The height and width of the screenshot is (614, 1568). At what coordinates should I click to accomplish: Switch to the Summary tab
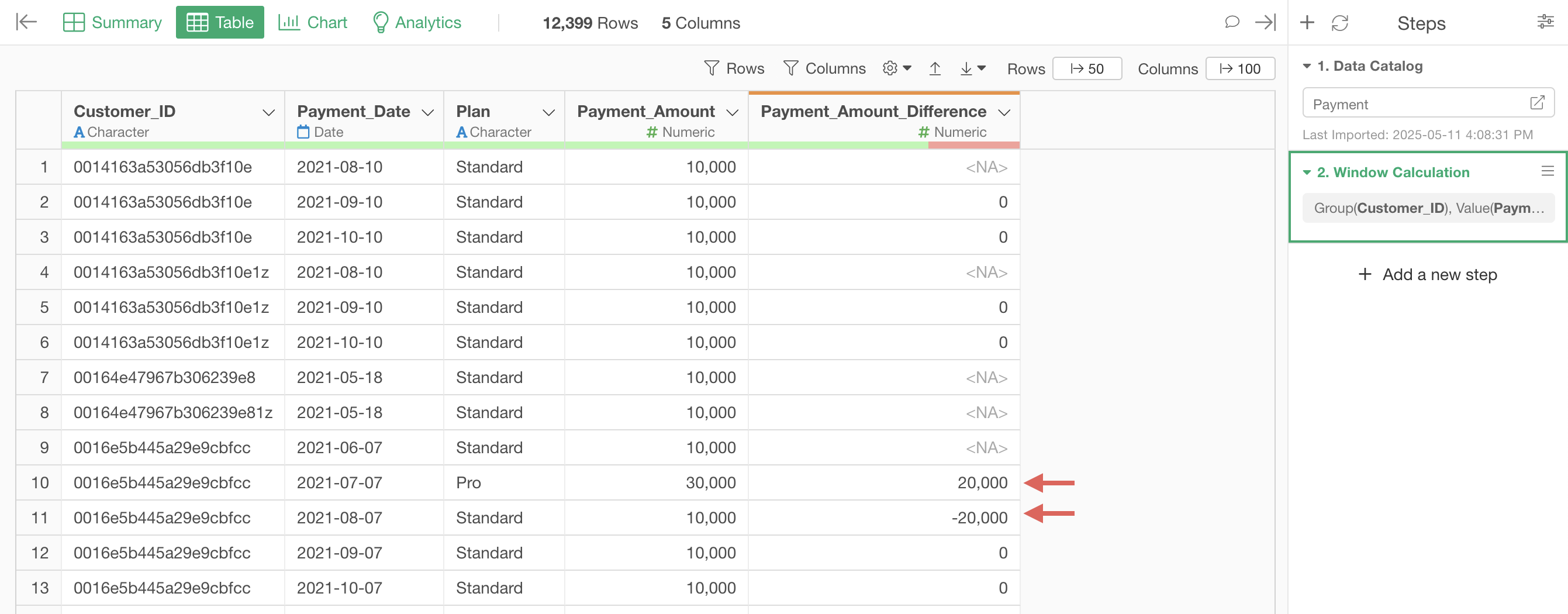pyautogui.click(x=113, y=23)
